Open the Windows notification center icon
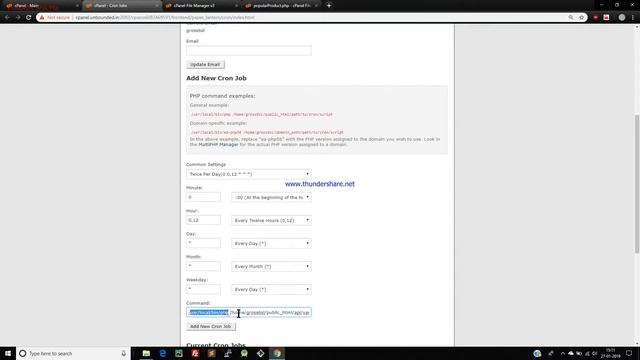 629,353
